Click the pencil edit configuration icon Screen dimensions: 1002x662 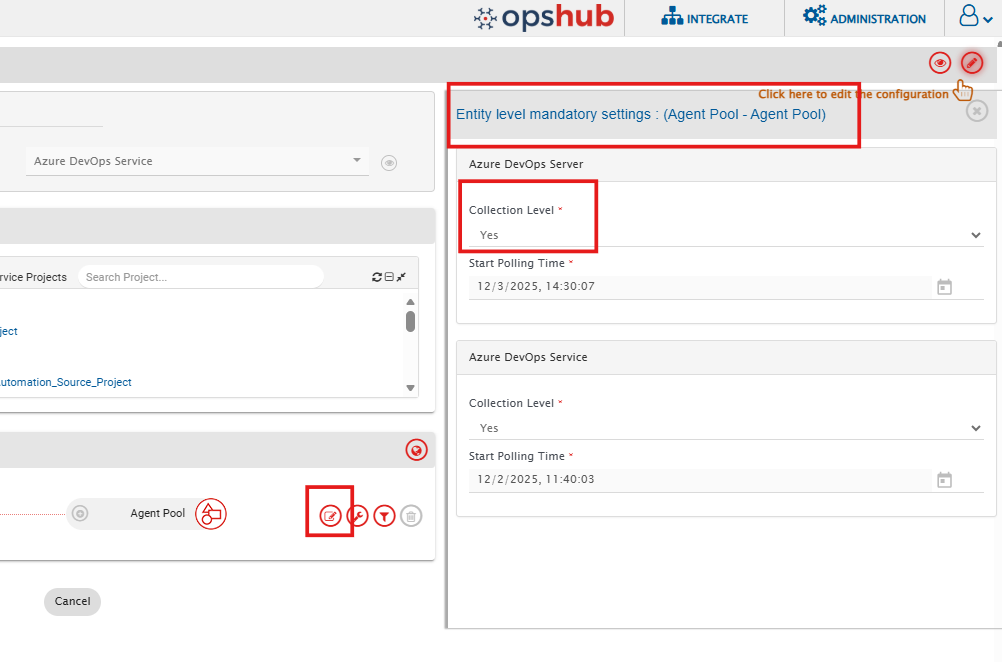click(971, 63)
